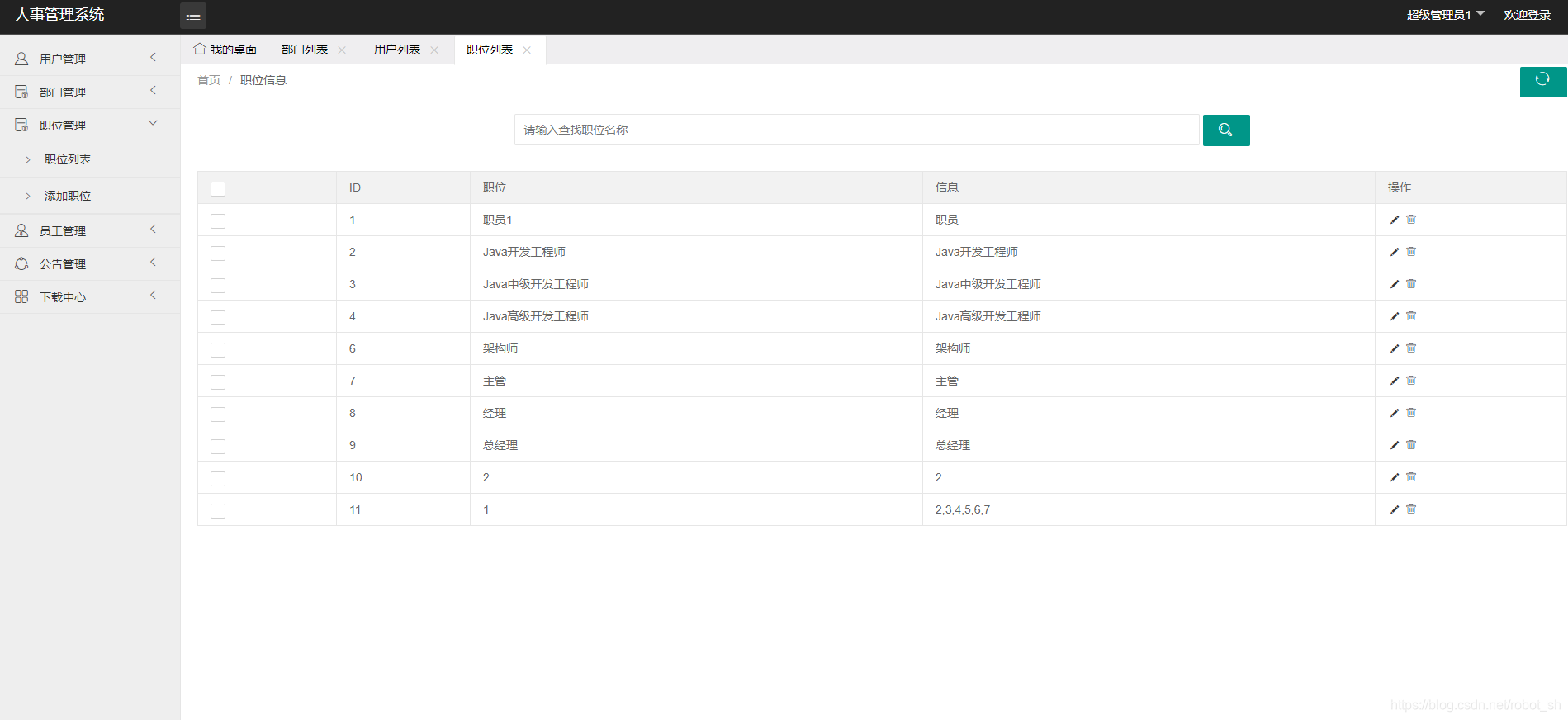1568x720 pixels.
Task: Delete the 职员1 row with trash icon
Action: 1411,220
